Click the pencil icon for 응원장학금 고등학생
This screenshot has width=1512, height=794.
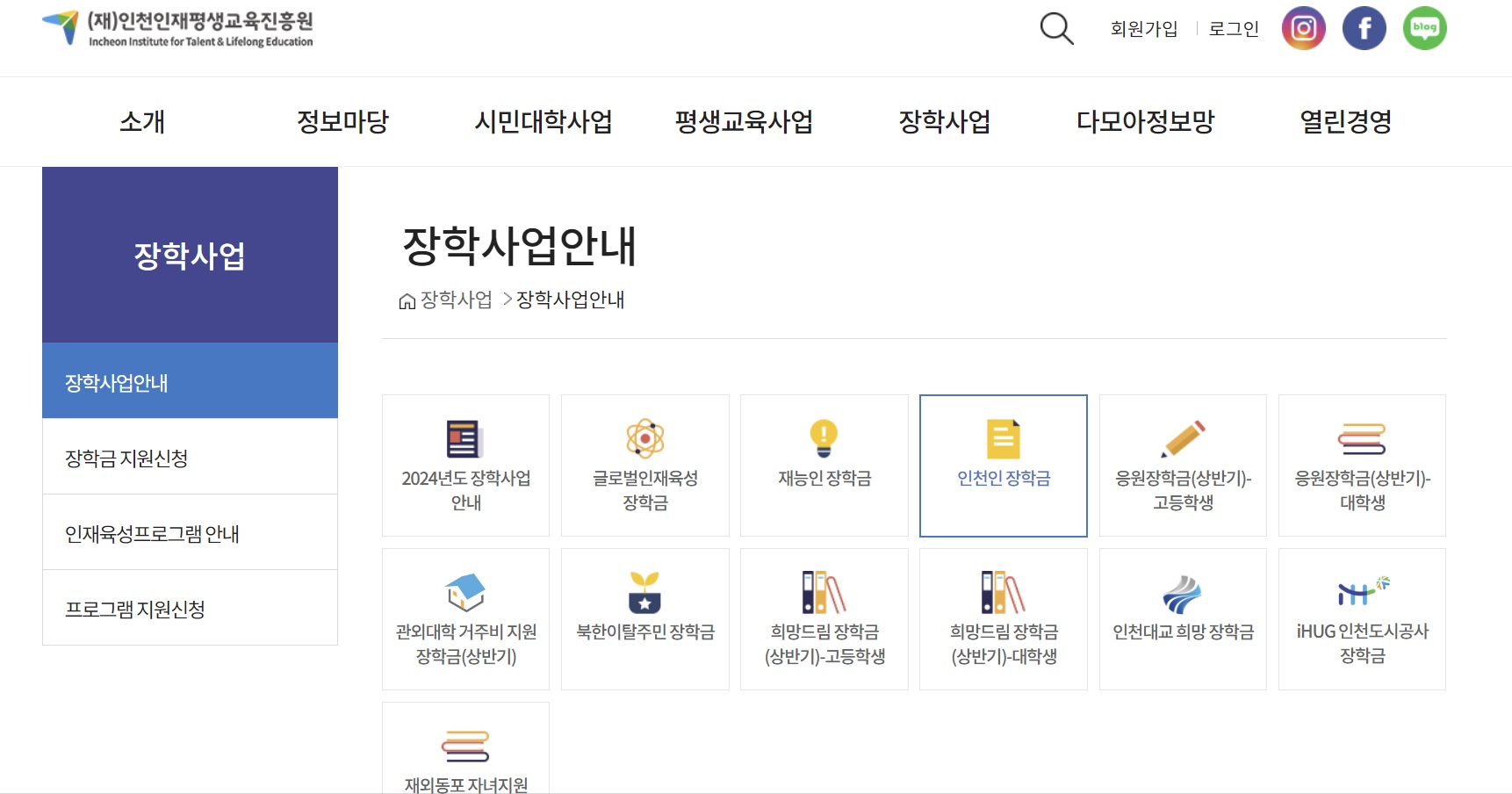(1183, 440)
